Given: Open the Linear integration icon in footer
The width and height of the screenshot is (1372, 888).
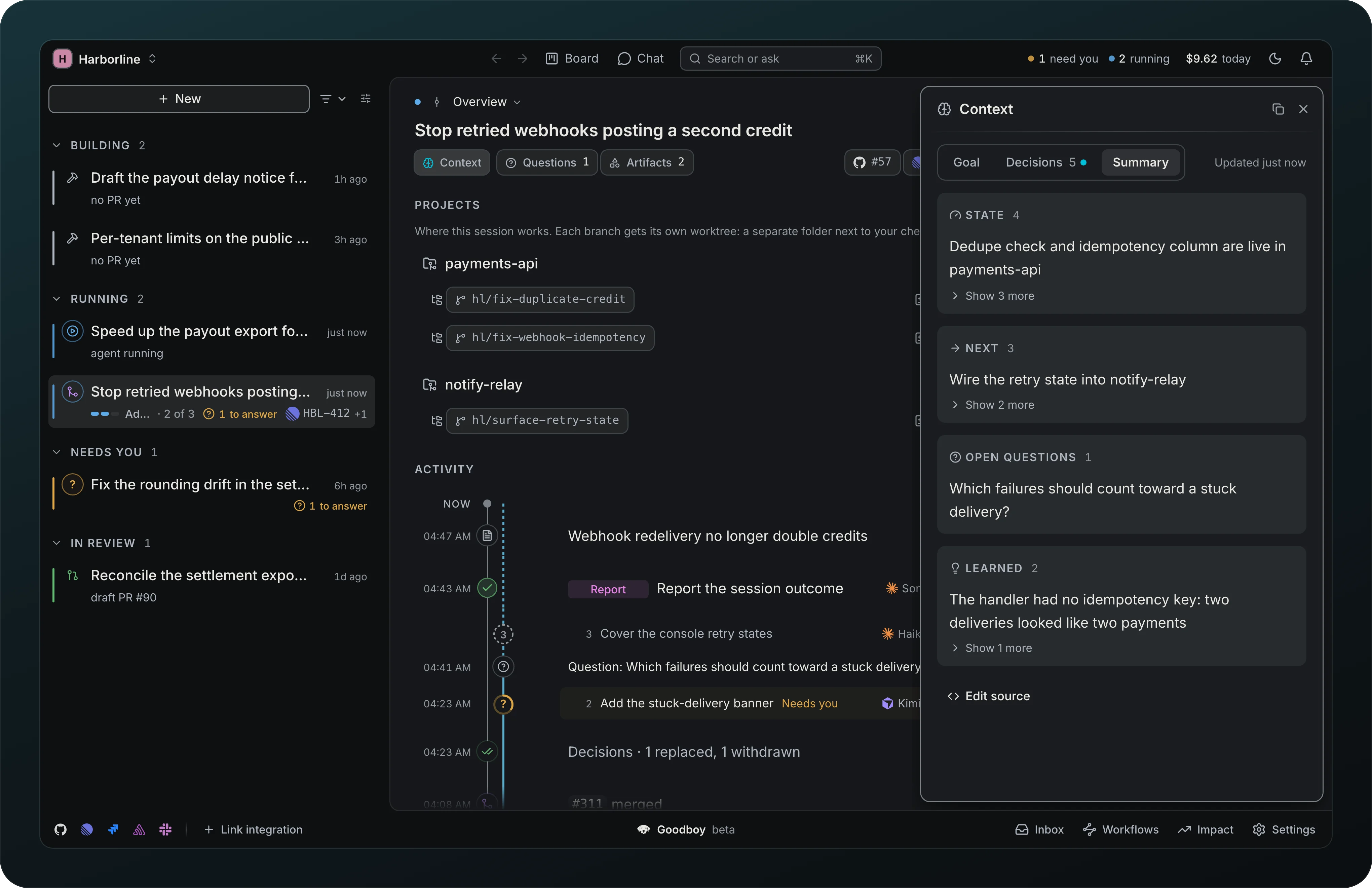Looking at the screenshot, I should coord(87,829).
